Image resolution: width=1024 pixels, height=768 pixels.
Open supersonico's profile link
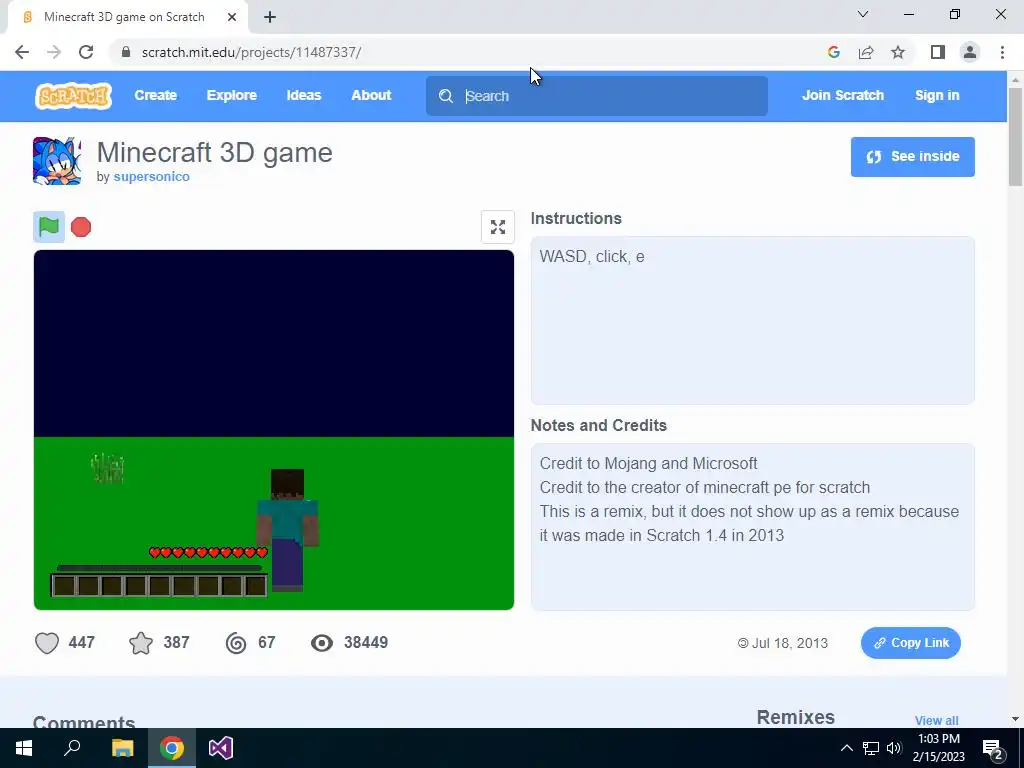[x=152, y=177]
